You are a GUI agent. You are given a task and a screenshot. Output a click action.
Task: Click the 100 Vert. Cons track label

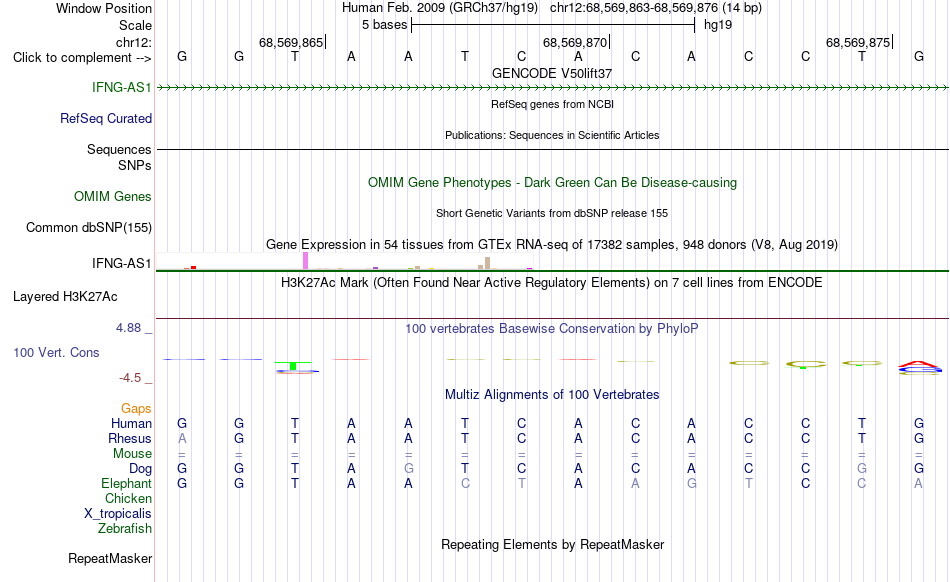pos(56,352)
